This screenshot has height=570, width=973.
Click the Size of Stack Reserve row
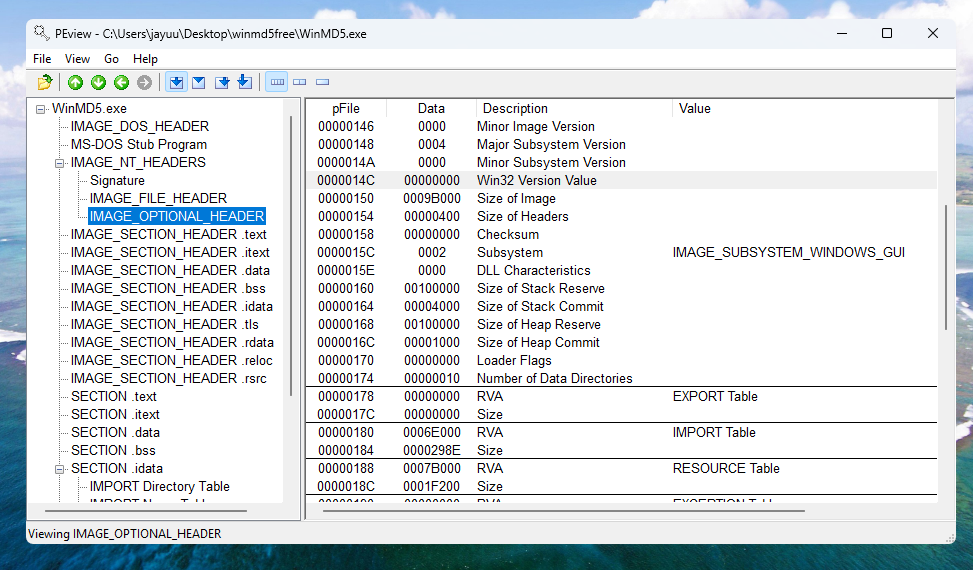click(x=621, y=288)
